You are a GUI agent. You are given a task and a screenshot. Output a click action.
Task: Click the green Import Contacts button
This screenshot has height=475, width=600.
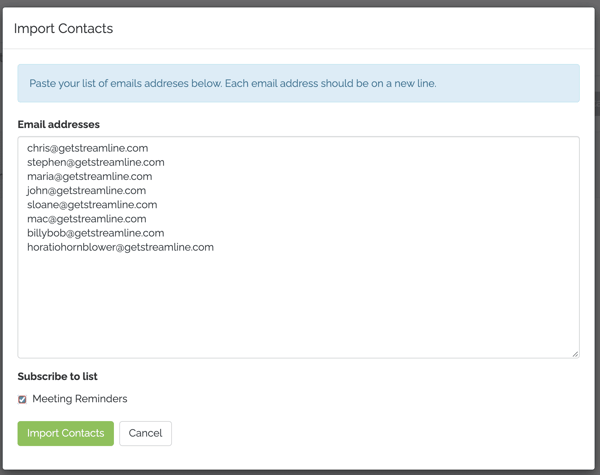(65, 433)
